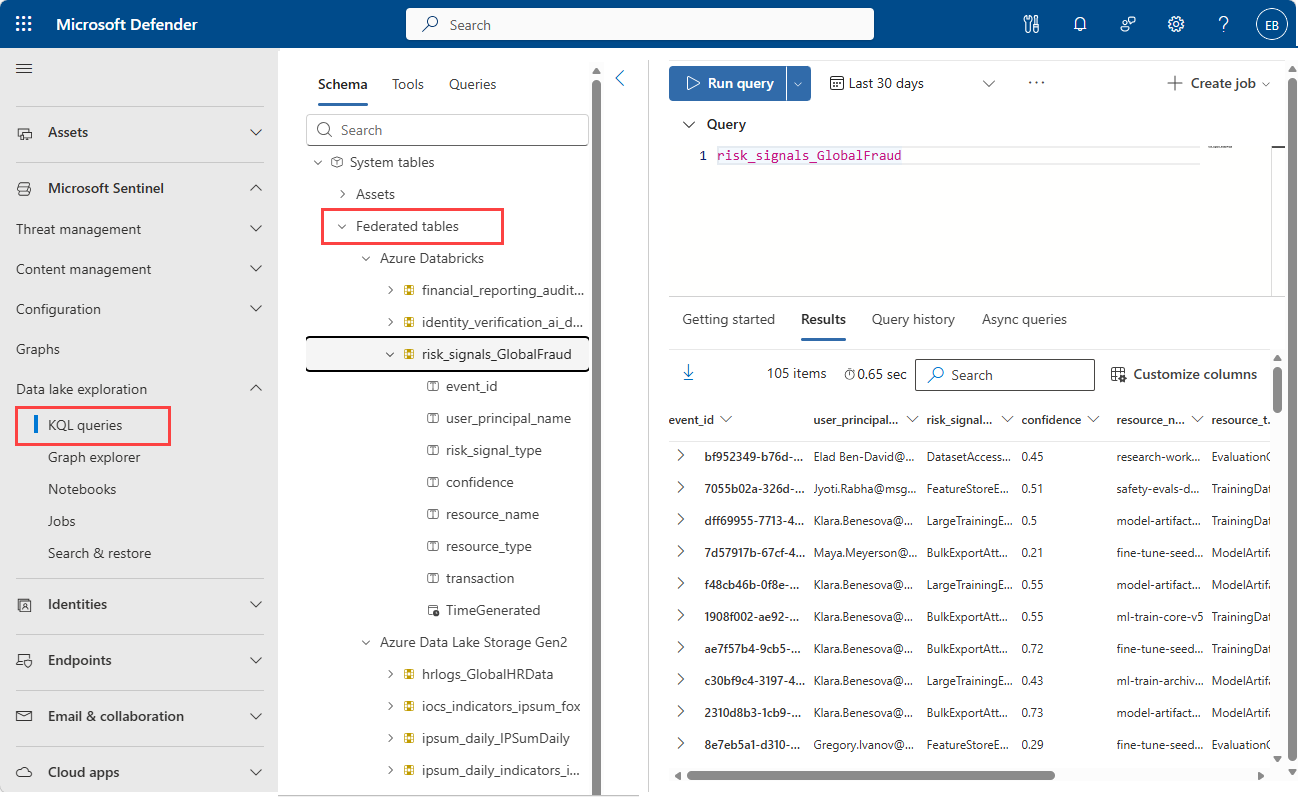This screenshot has height=797, width=1298.
Task: Open Jobs under Data lake exploration
Action: coord(62,521)
